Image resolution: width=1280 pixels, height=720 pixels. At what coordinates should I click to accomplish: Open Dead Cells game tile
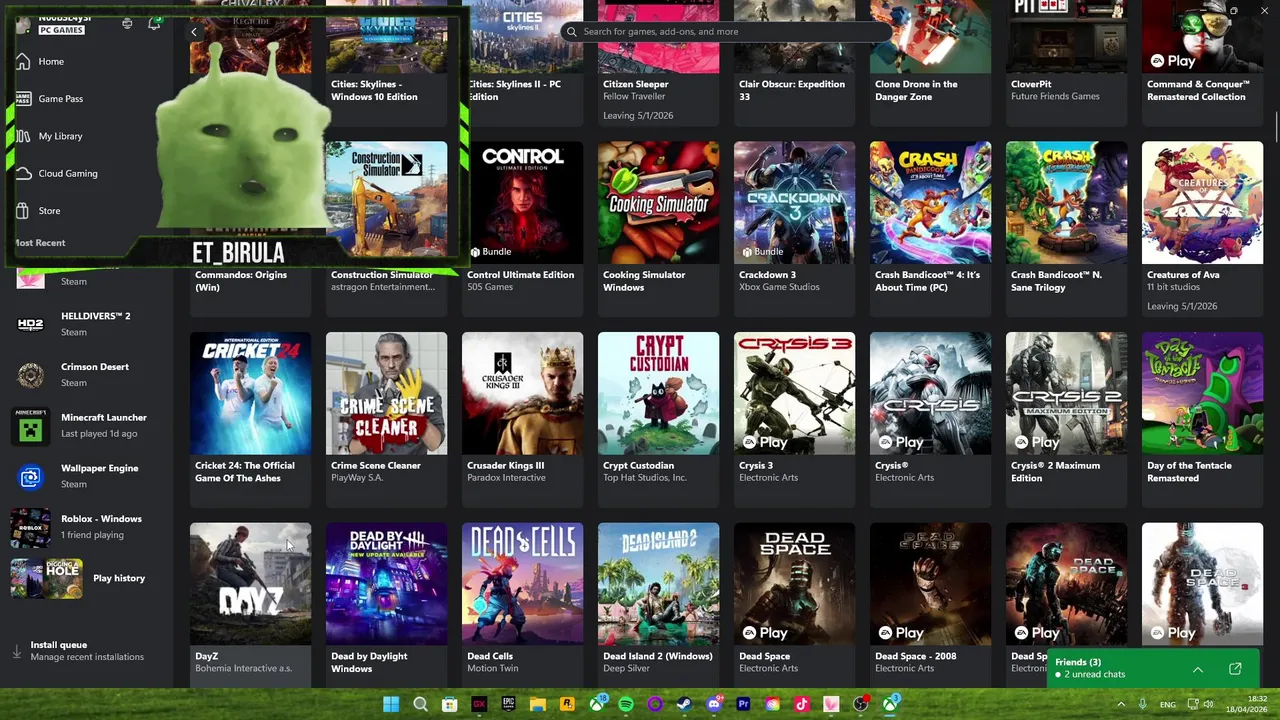point(522,604)
